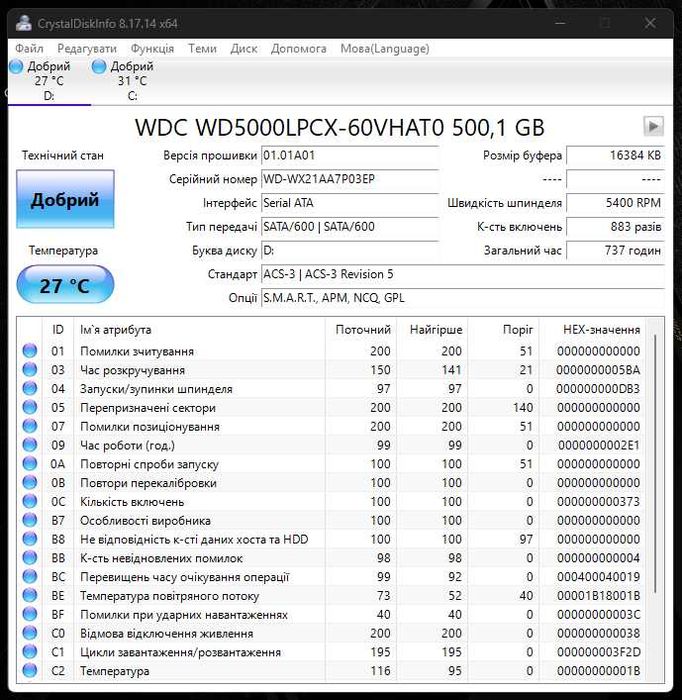Open the Диск menu
682x700 pixels.
click(244, 48)
